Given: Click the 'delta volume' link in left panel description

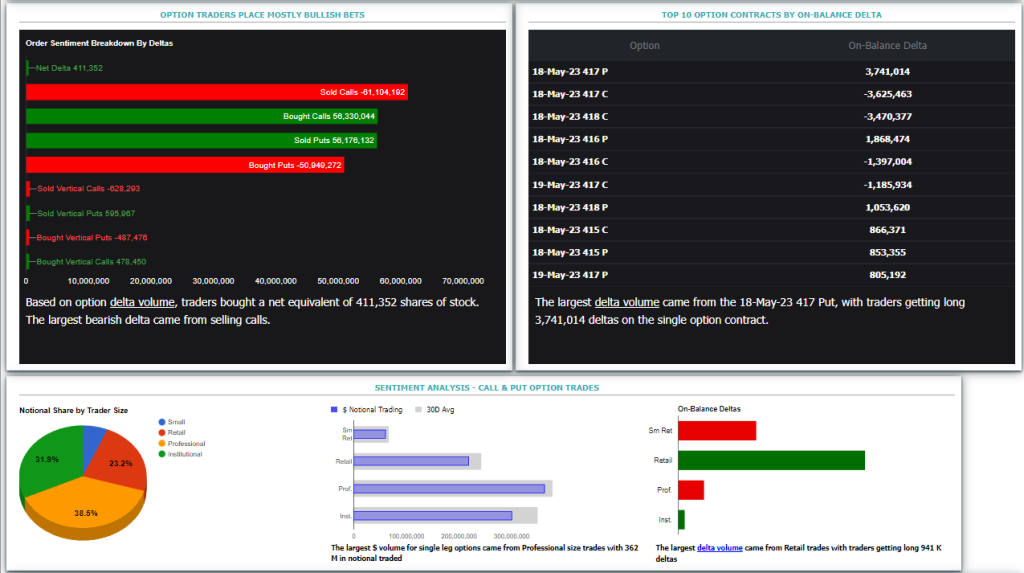Looking at the screenshot, I should tap(142, 303).
